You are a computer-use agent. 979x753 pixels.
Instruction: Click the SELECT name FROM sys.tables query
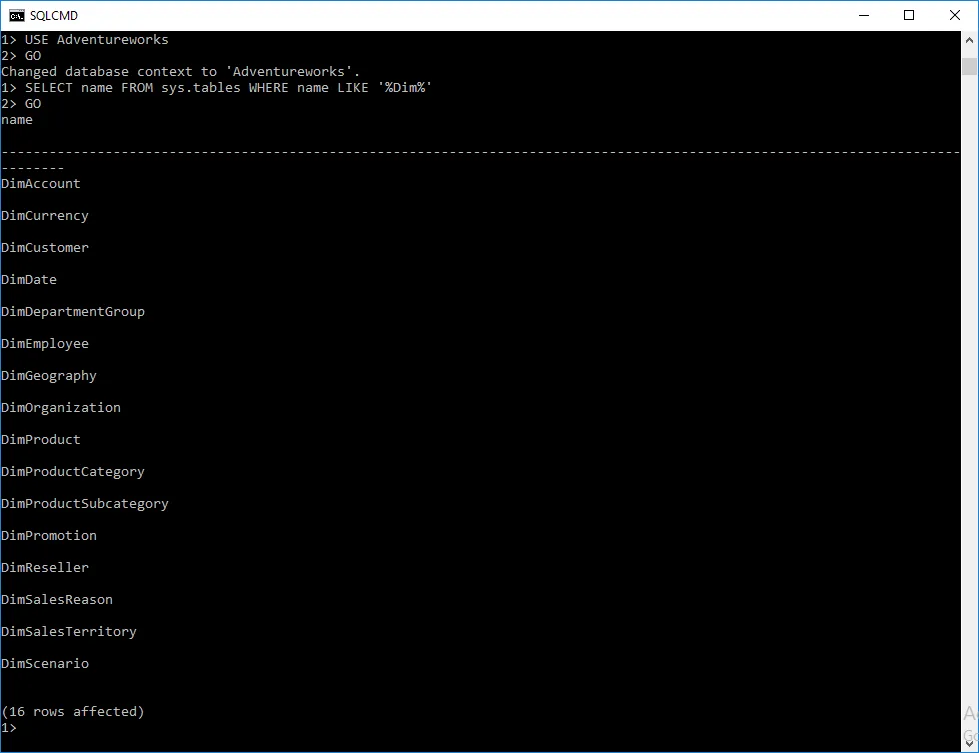[228, 88]
